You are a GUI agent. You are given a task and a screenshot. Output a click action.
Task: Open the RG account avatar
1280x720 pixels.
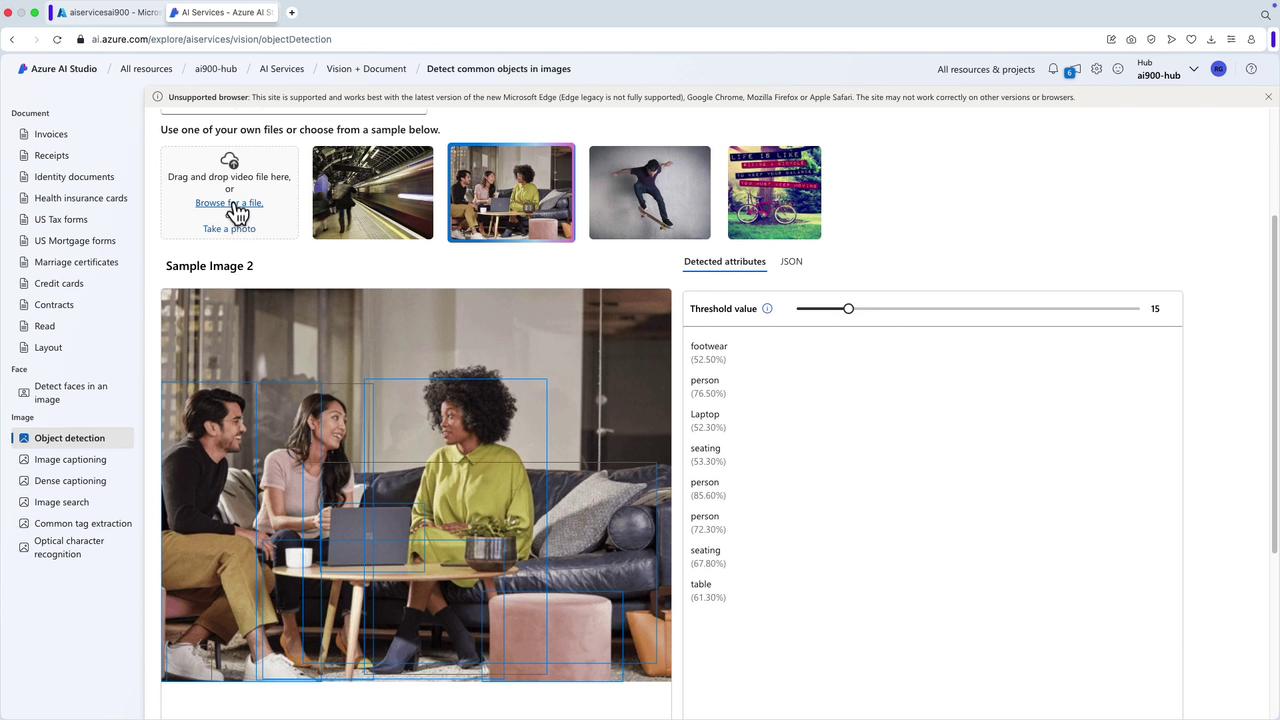click(x=1218, y=69)
